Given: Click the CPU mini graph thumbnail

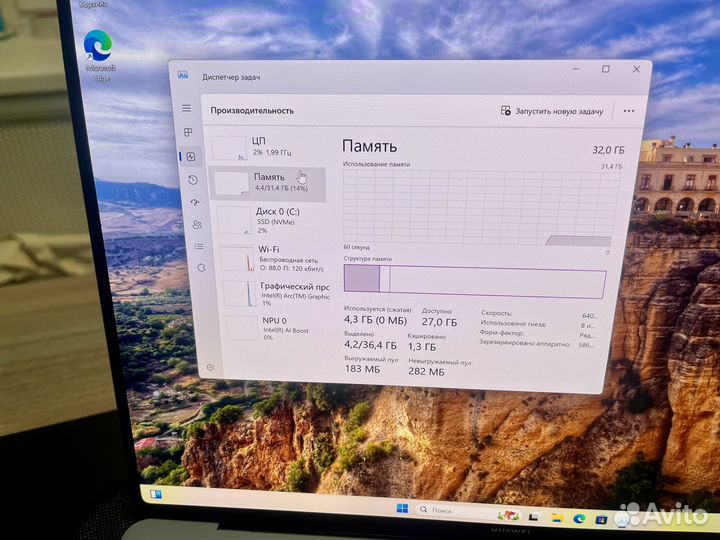Looking at the screenshot, I should tap(229, 148).
